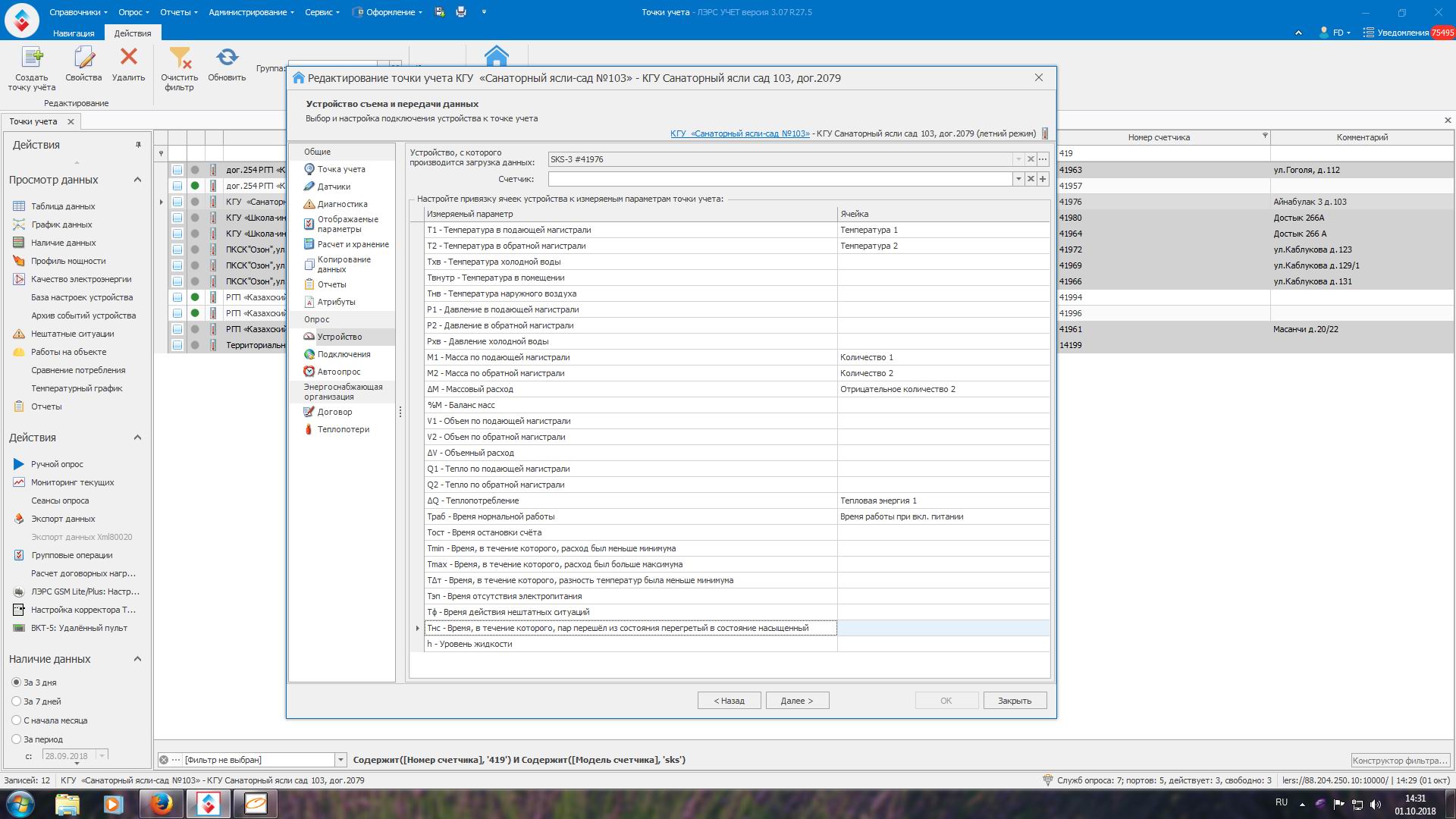The width and height of the screenshot is (1456, 819).
Task: Open Профиль мощности view
Action: point(68,261)
